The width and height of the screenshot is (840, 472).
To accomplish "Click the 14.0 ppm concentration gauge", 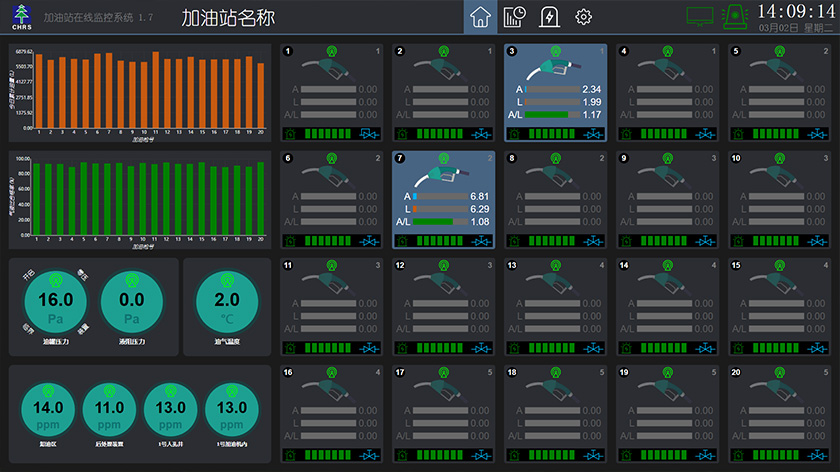I will [x=49, y=408].
